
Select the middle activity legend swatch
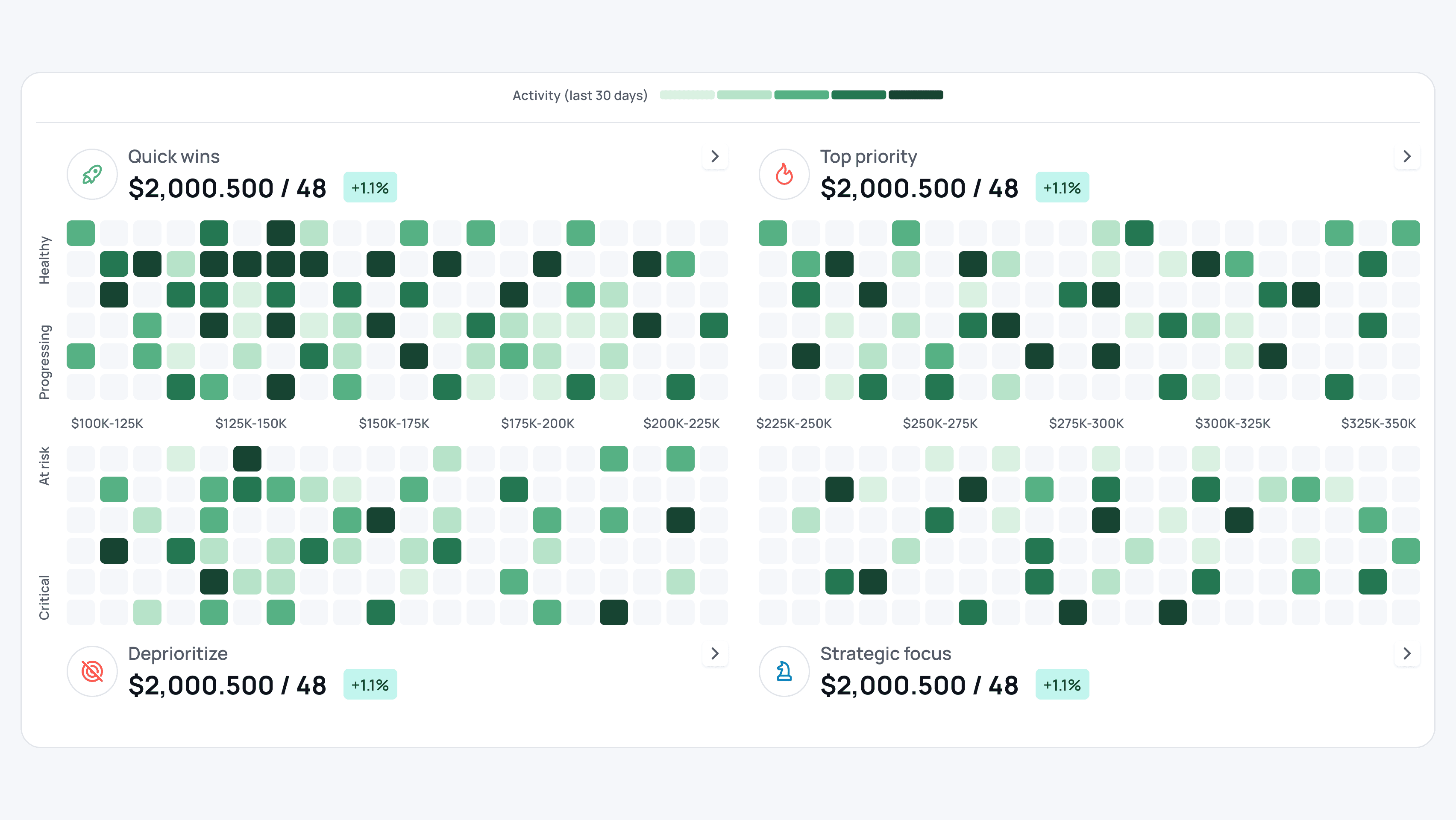(x=801, y=95)
